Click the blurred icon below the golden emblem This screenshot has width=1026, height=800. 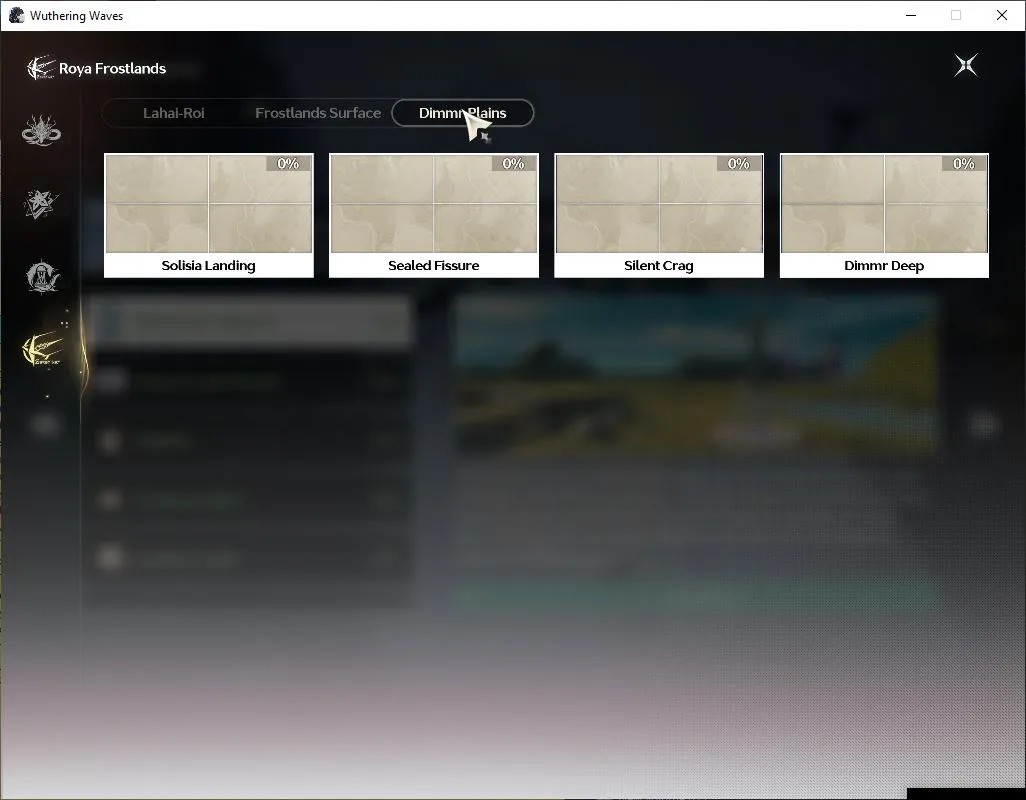tap(44, 425)
